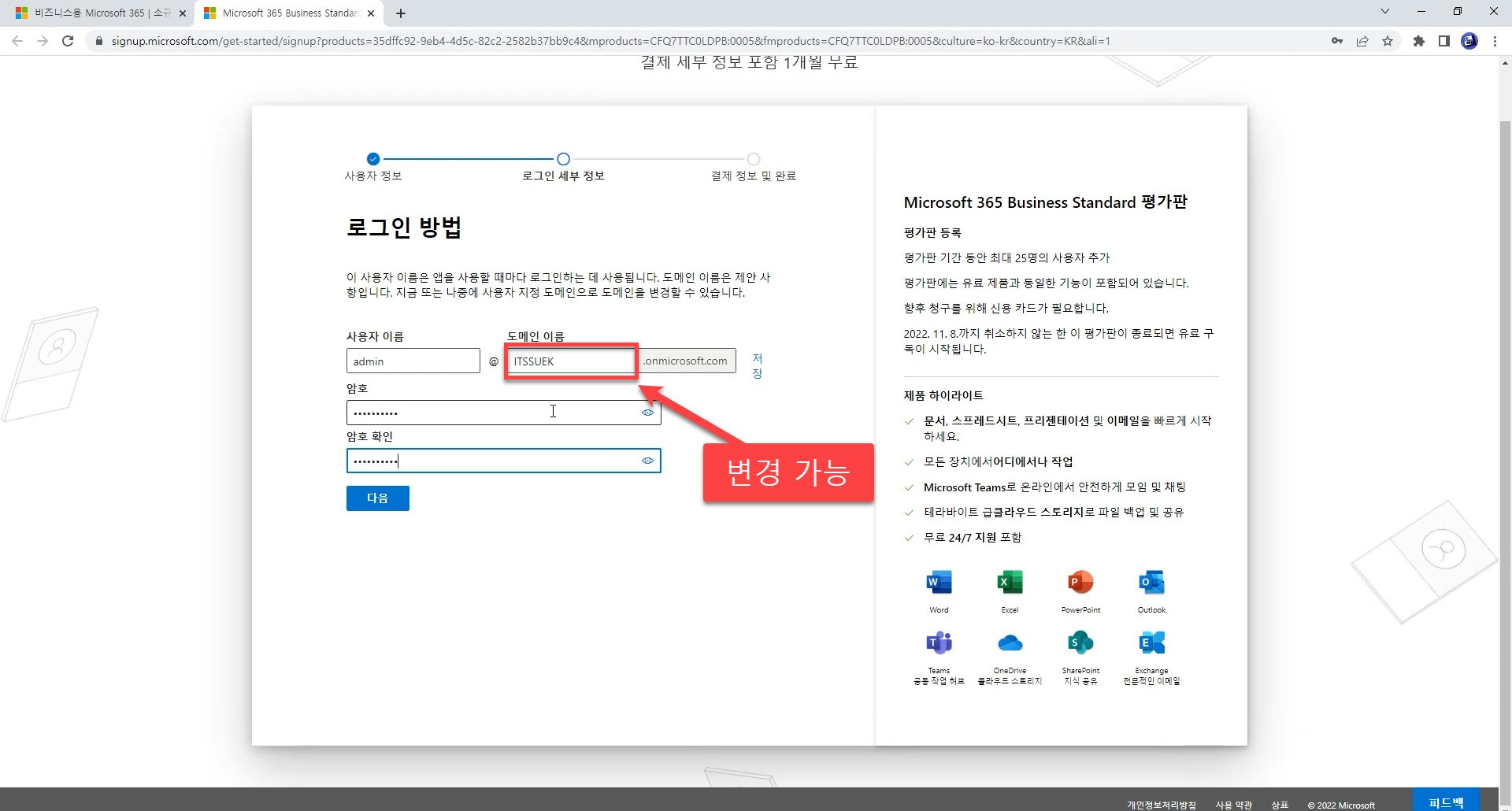Open the Chrome profile avatar
The image size is (1512, 811).
click(x=1469, y=41)
